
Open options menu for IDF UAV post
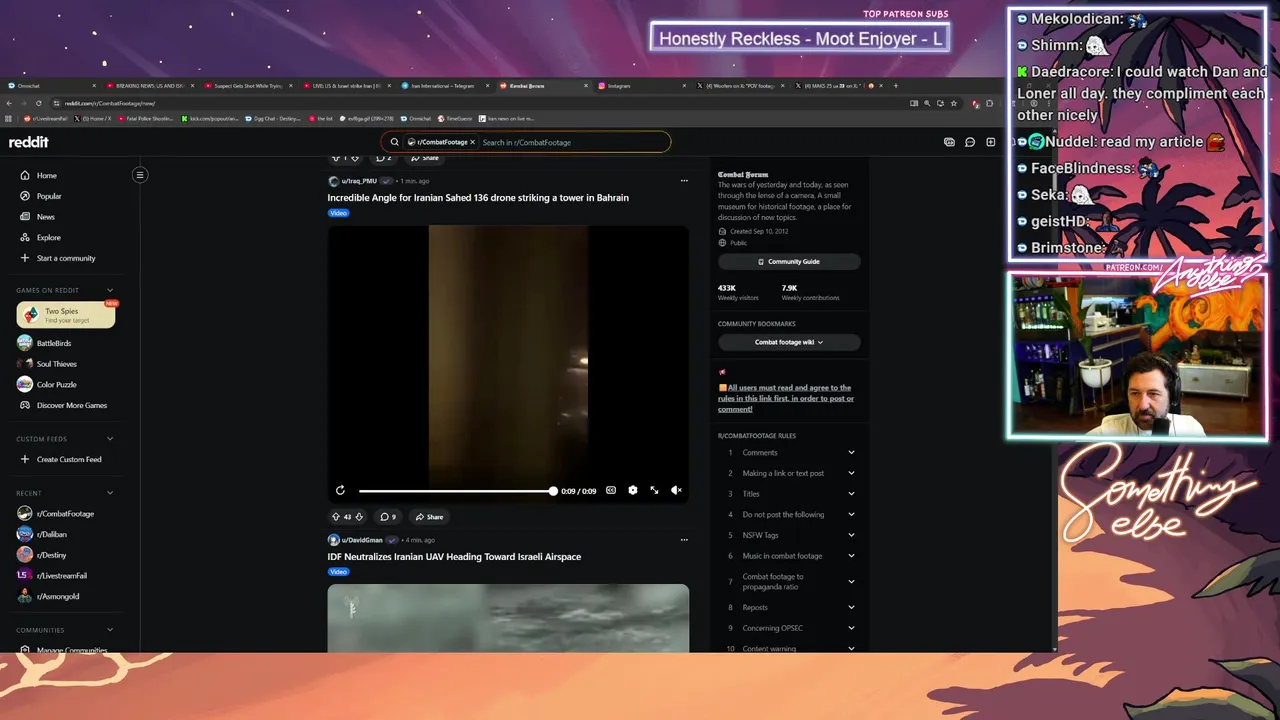684,540
